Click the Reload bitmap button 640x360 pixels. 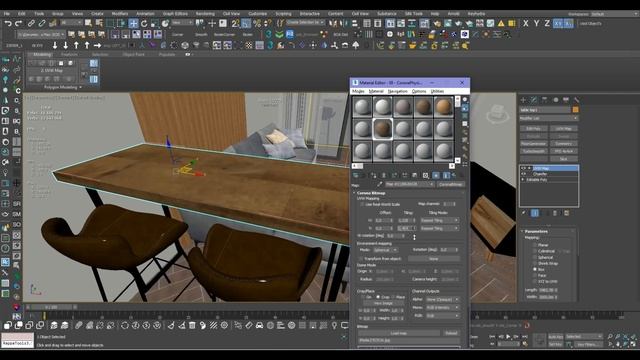451,333
